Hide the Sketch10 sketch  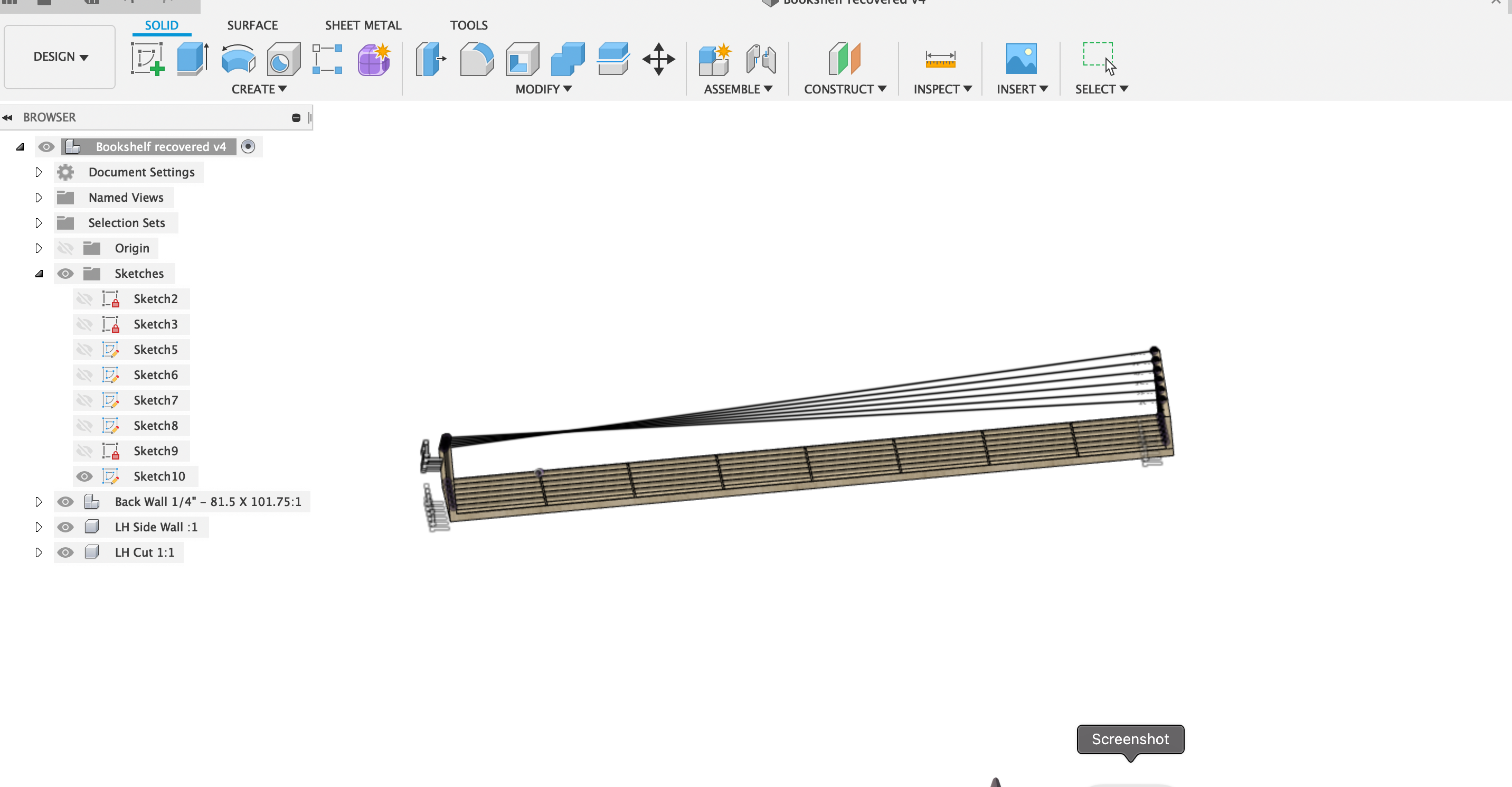[84, 476]
